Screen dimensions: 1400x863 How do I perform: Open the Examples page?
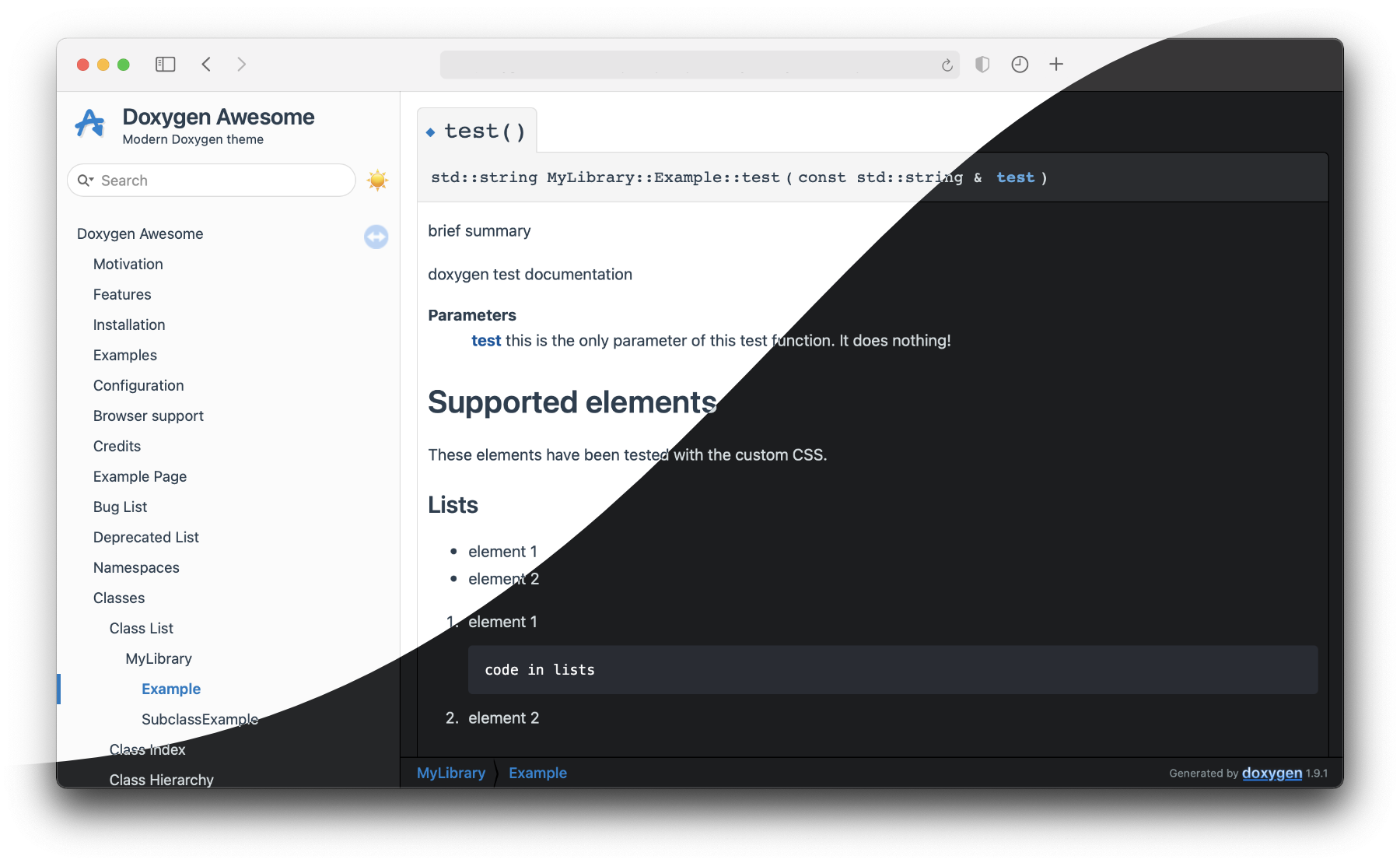[x=125, y=356]
